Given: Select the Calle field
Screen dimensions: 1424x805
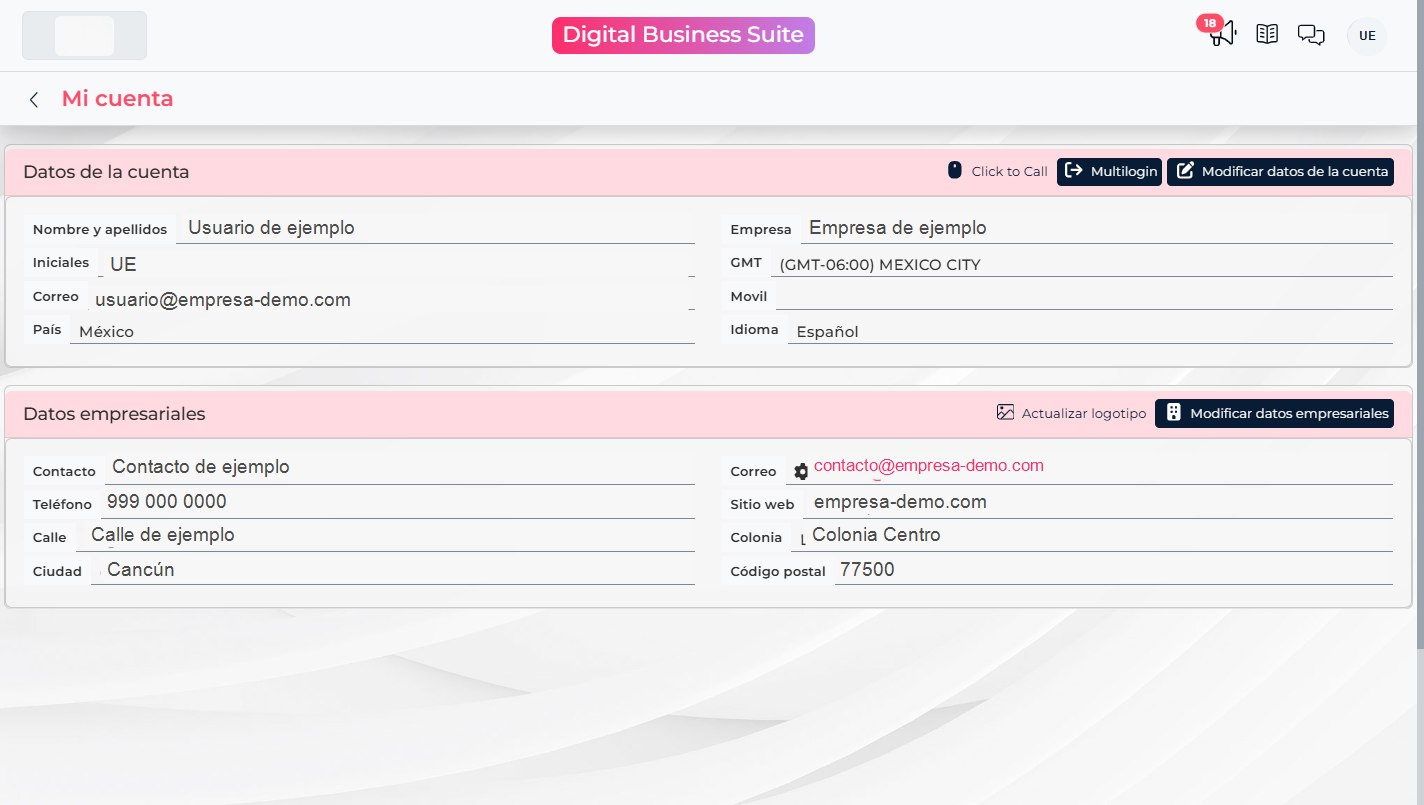Looking at the screenshot, I should coord(385,535).
